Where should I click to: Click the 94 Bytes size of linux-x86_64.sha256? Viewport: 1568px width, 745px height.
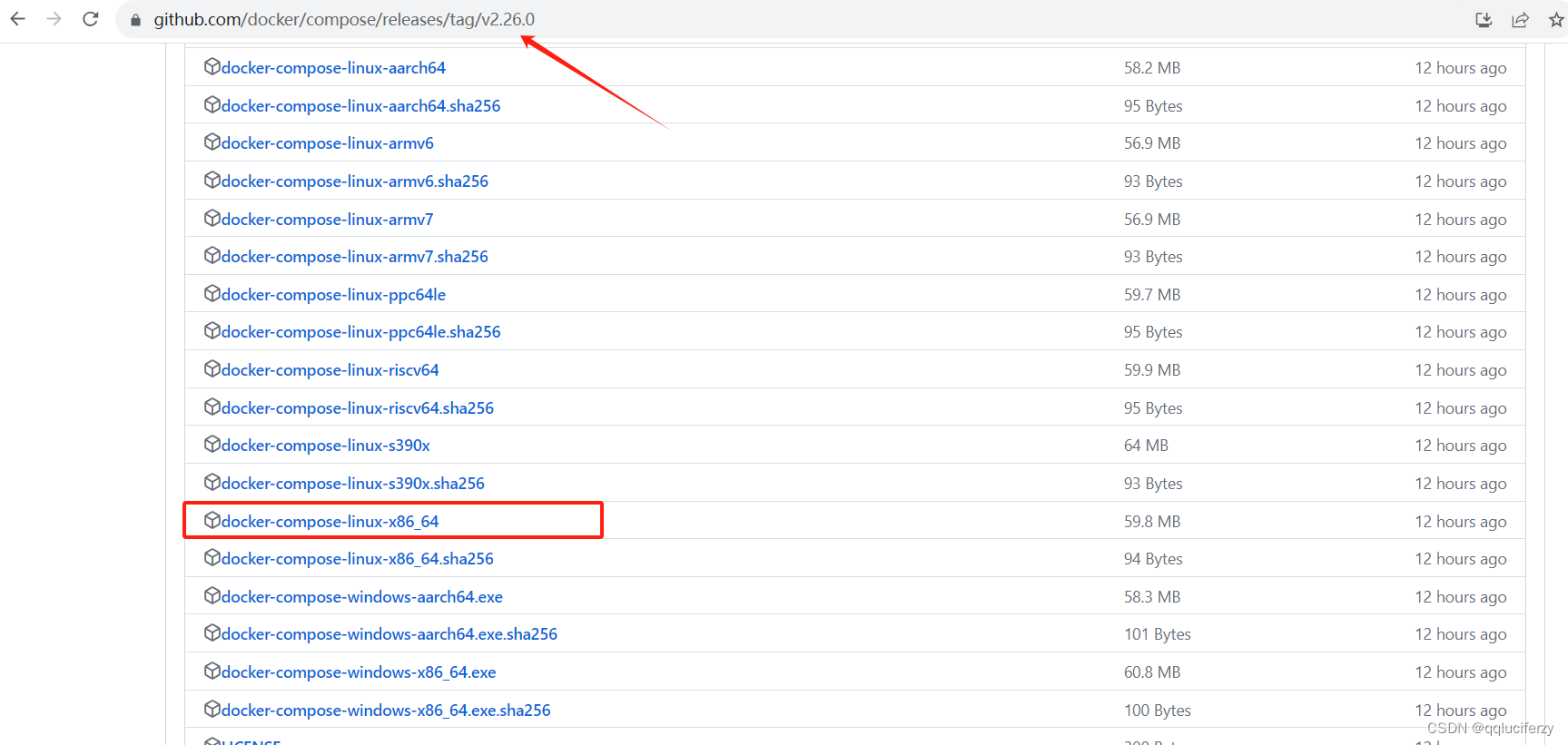coord(1153,559)
